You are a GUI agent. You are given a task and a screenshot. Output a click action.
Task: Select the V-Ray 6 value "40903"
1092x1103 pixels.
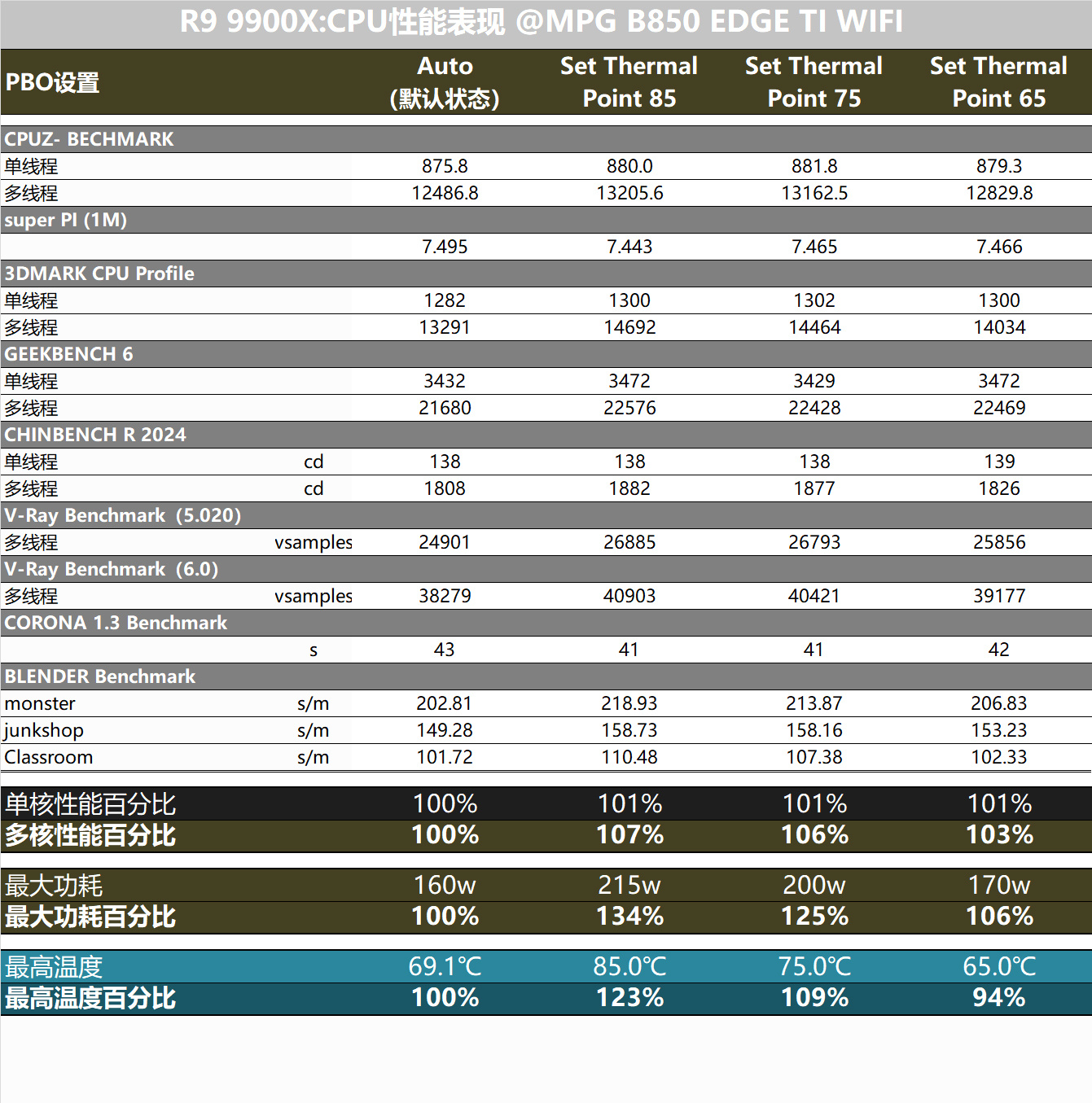[629, 596]
